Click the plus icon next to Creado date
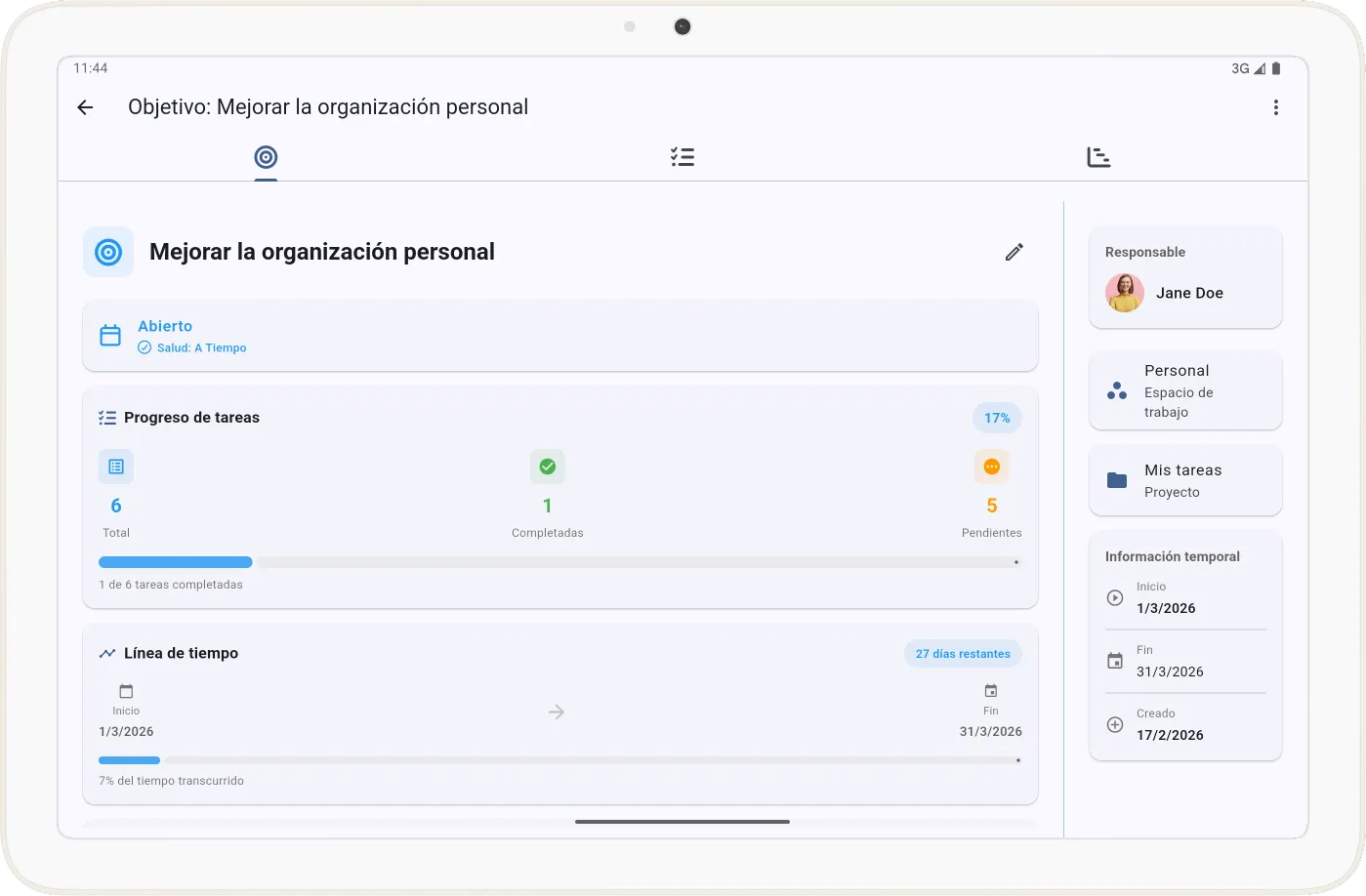 (1114, 724)
